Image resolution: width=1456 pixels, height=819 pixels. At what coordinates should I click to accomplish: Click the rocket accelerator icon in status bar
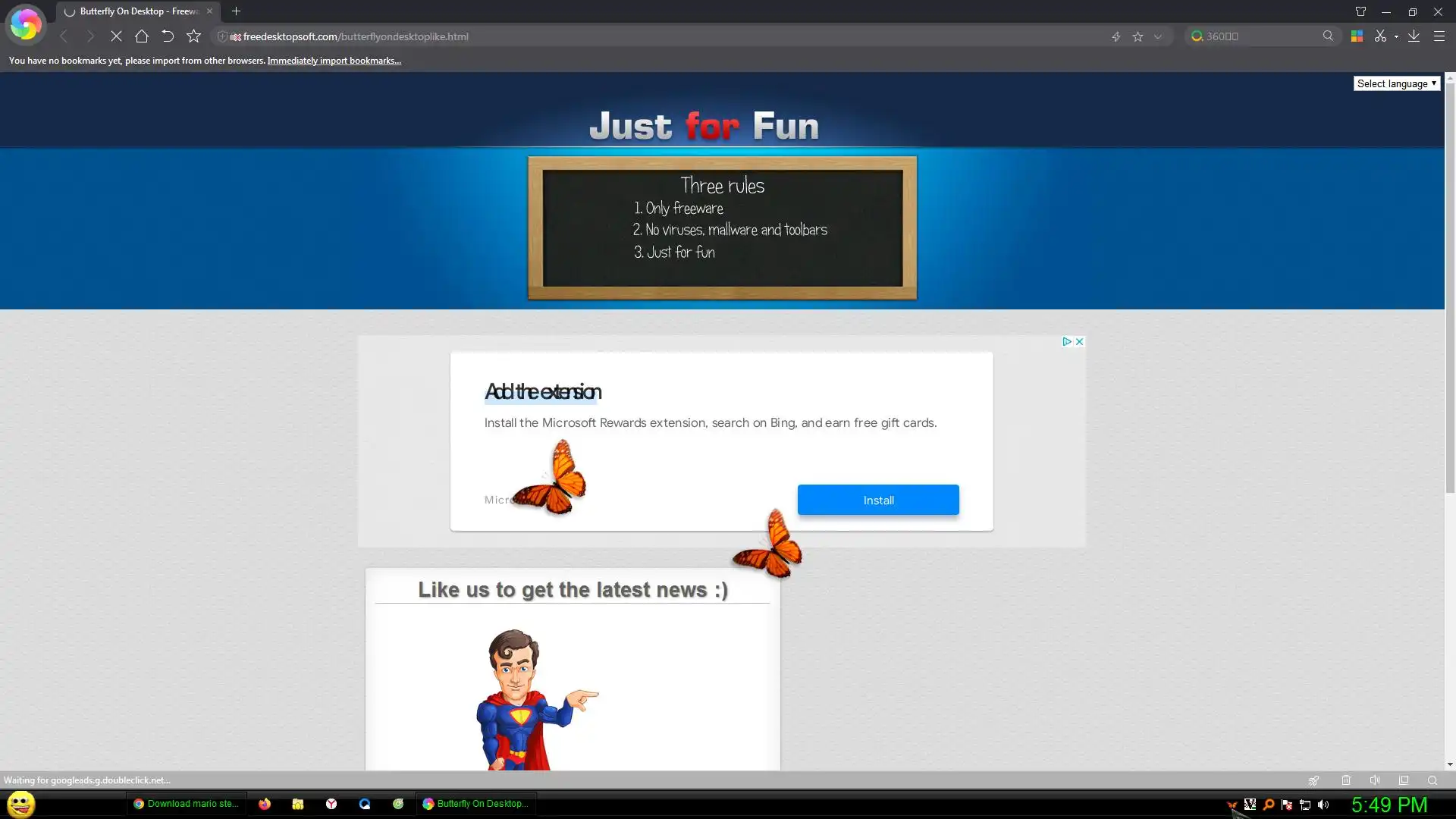[1313, 780]
